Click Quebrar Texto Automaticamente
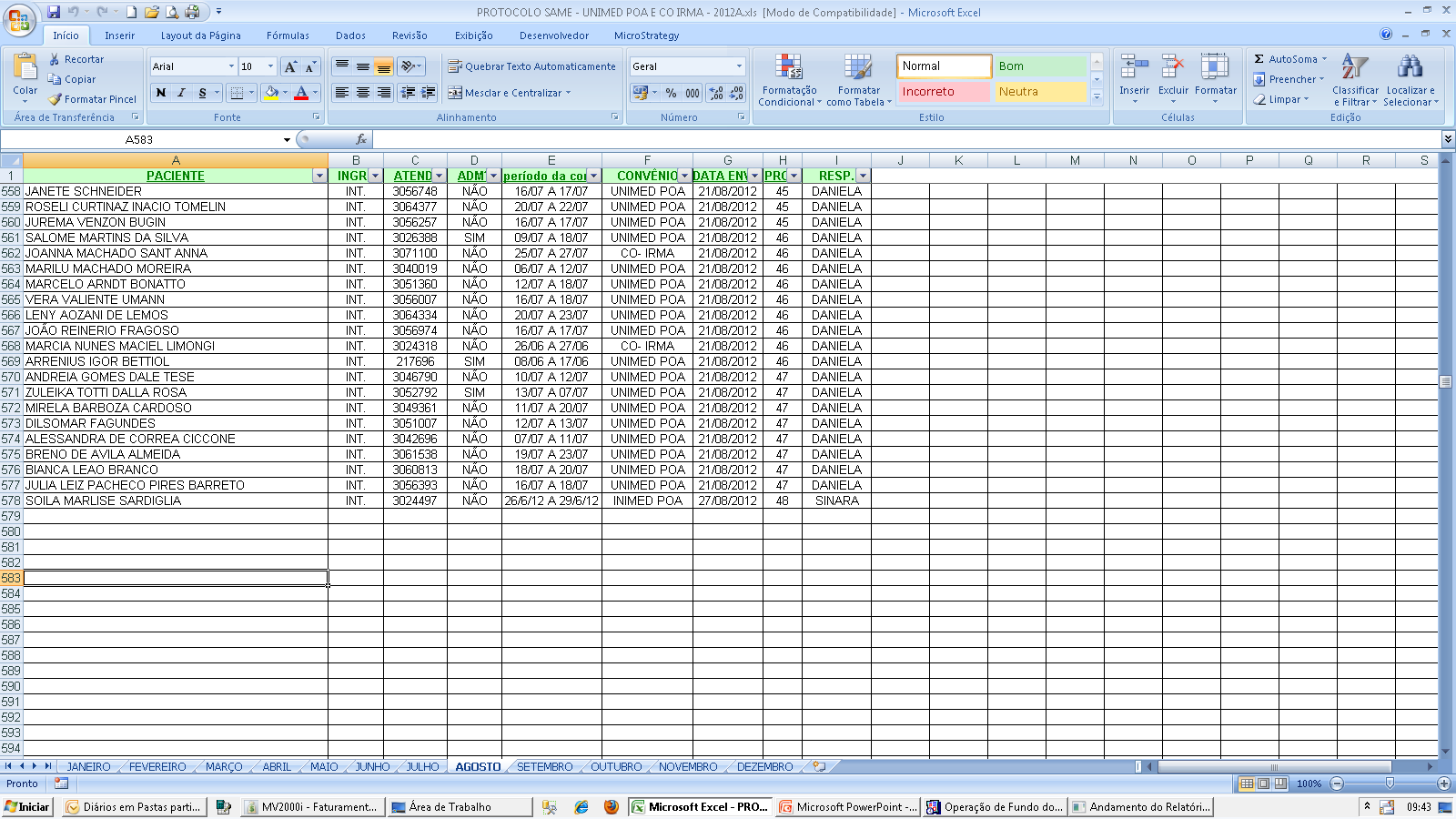1456x819 pixels. pyautogui.click(x=531, y=66)
